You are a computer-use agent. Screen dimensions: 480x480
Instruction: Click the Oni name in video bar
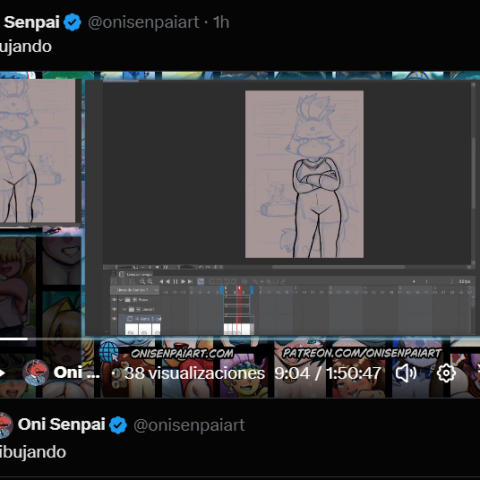(76, 373)
